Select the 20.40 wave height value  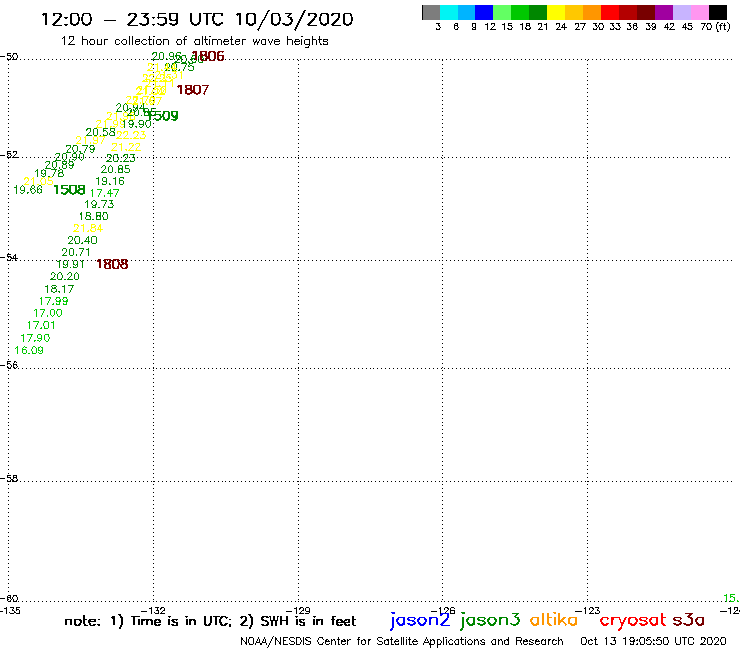click(83, 240)
